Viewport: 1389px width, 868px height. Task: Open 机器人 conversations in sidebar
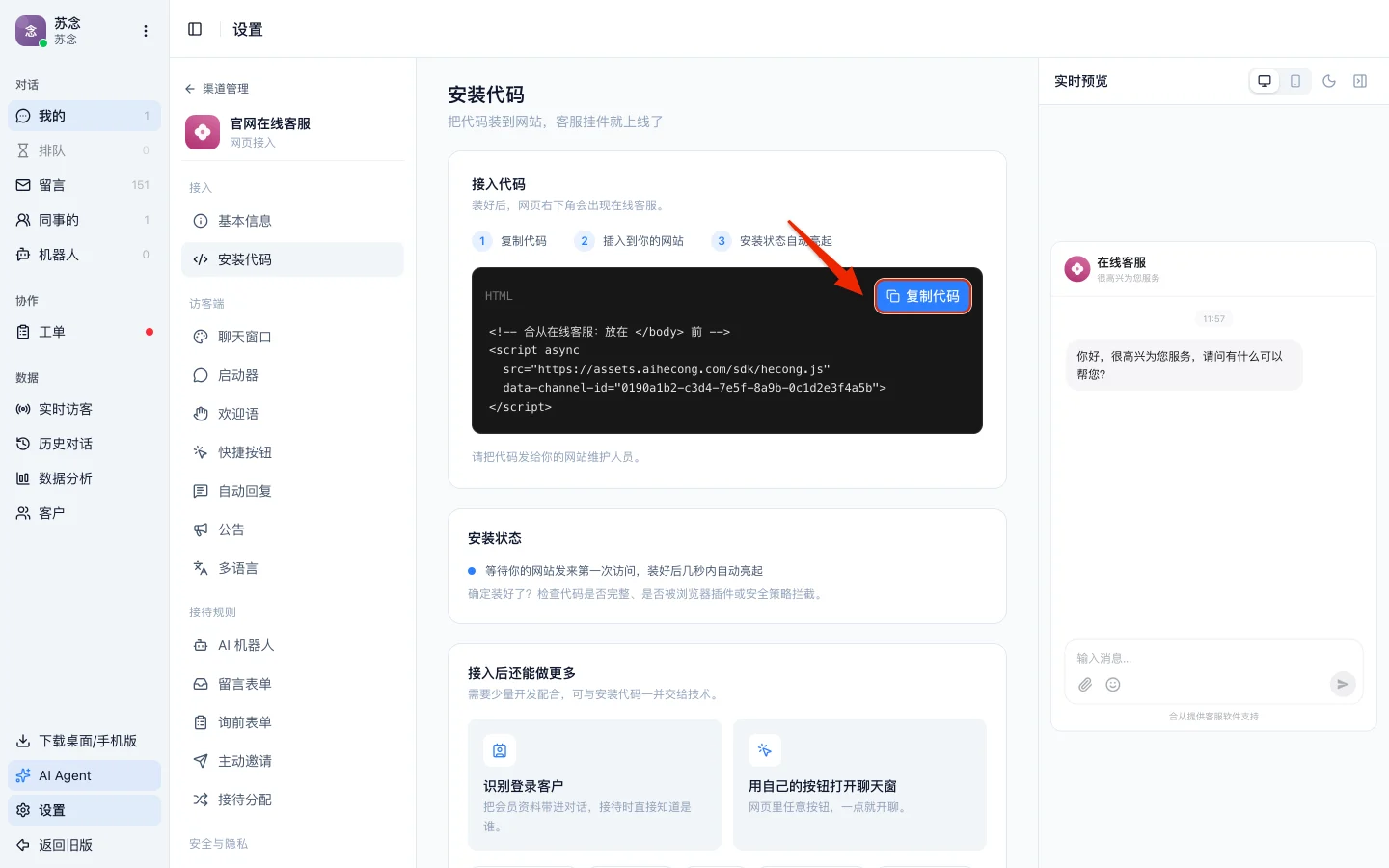click(84, 255)
